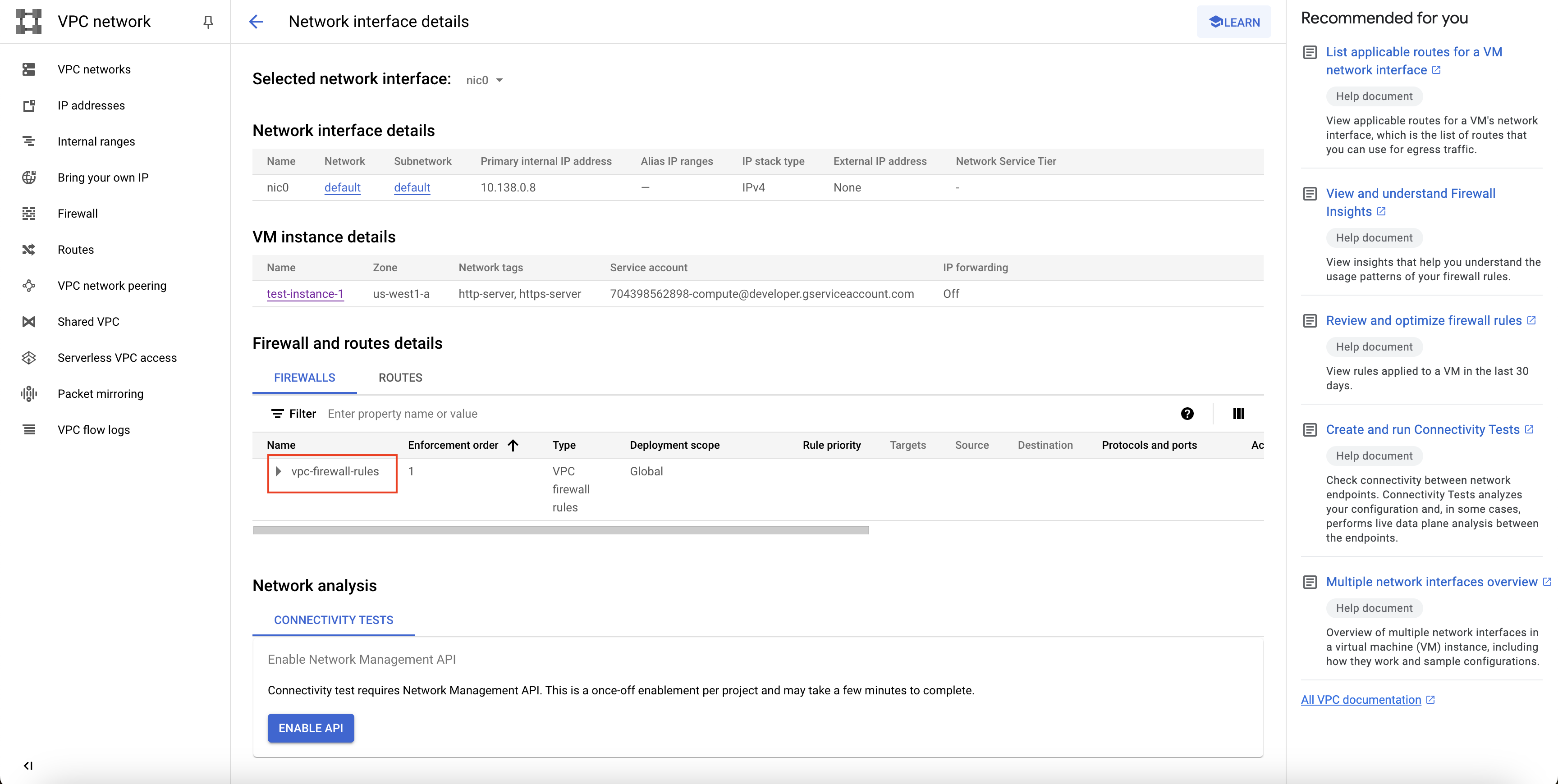
Task: Click the Deployment scope column header
Action: click(674, 446)
